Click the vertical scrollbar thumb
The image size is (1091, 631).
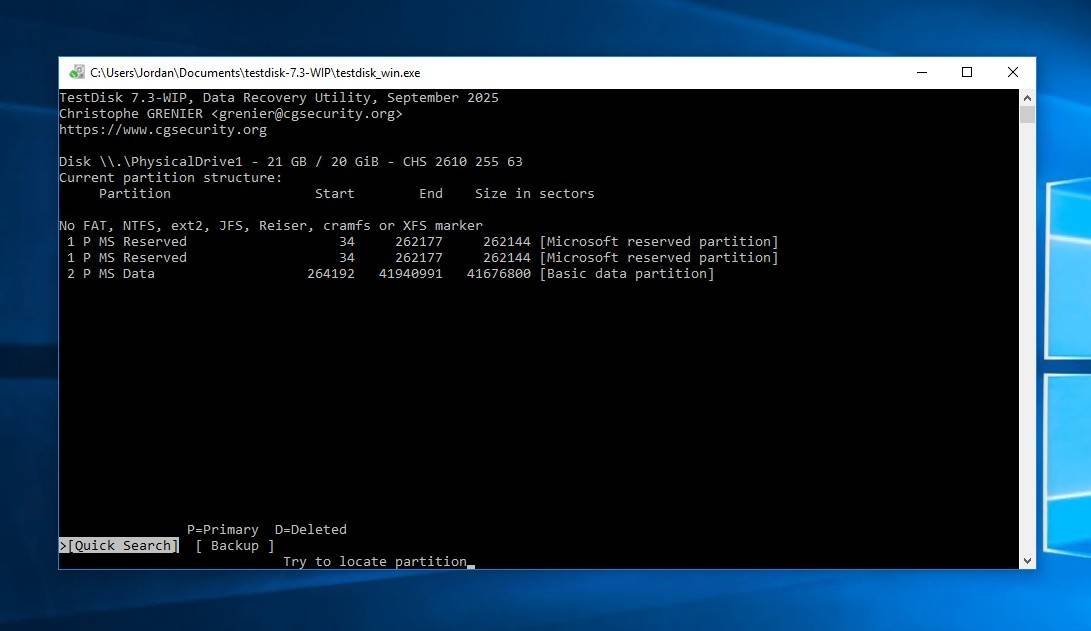coord(1027,114)
